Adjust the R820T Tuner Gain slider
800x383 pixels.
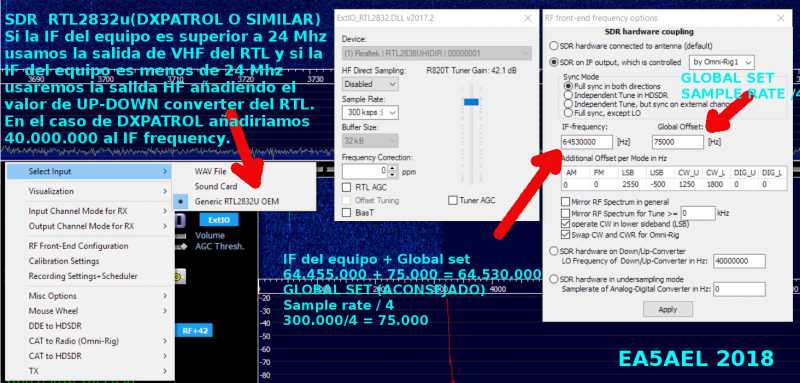click(471, 102)
